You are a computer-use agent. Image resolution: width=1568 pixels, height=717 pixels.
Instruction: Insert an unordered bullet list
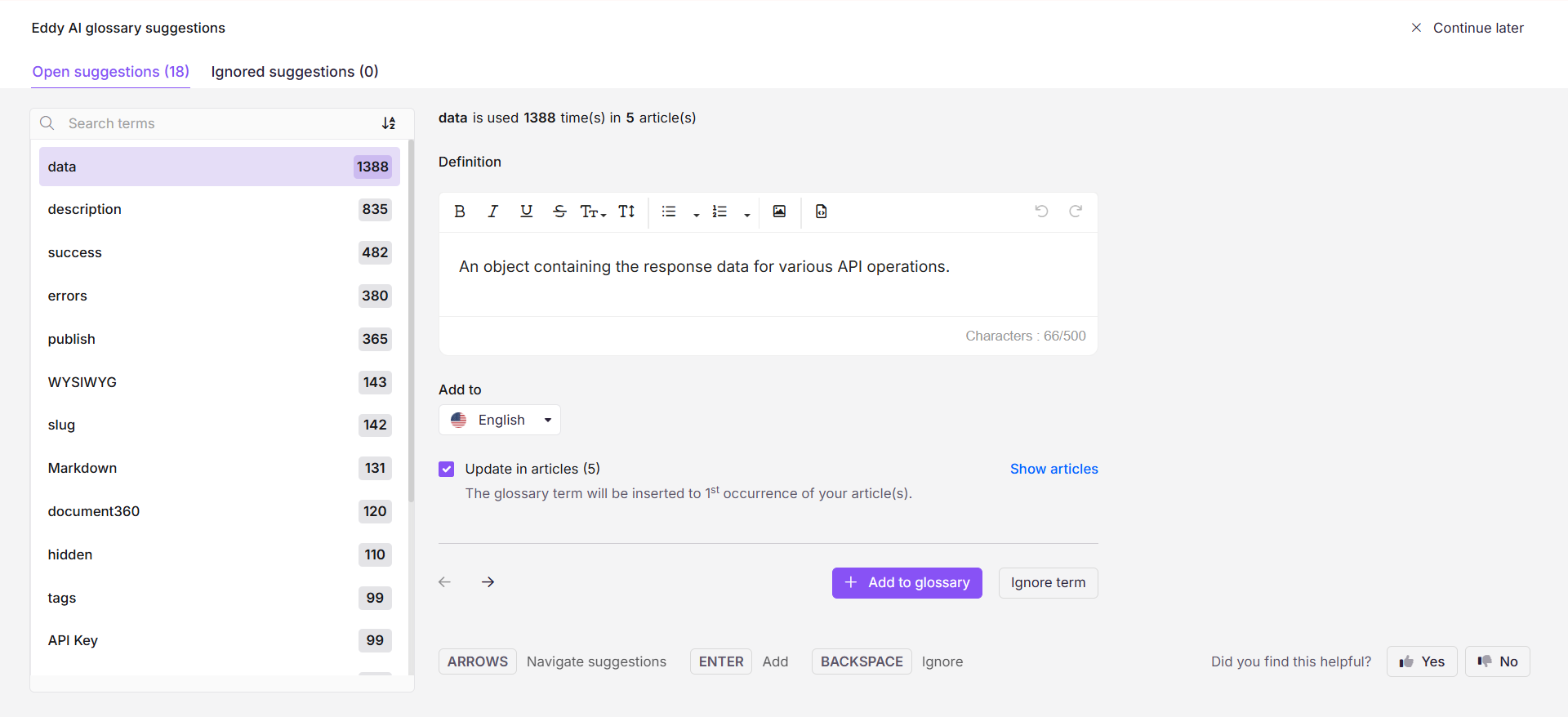tap(669, 212)
